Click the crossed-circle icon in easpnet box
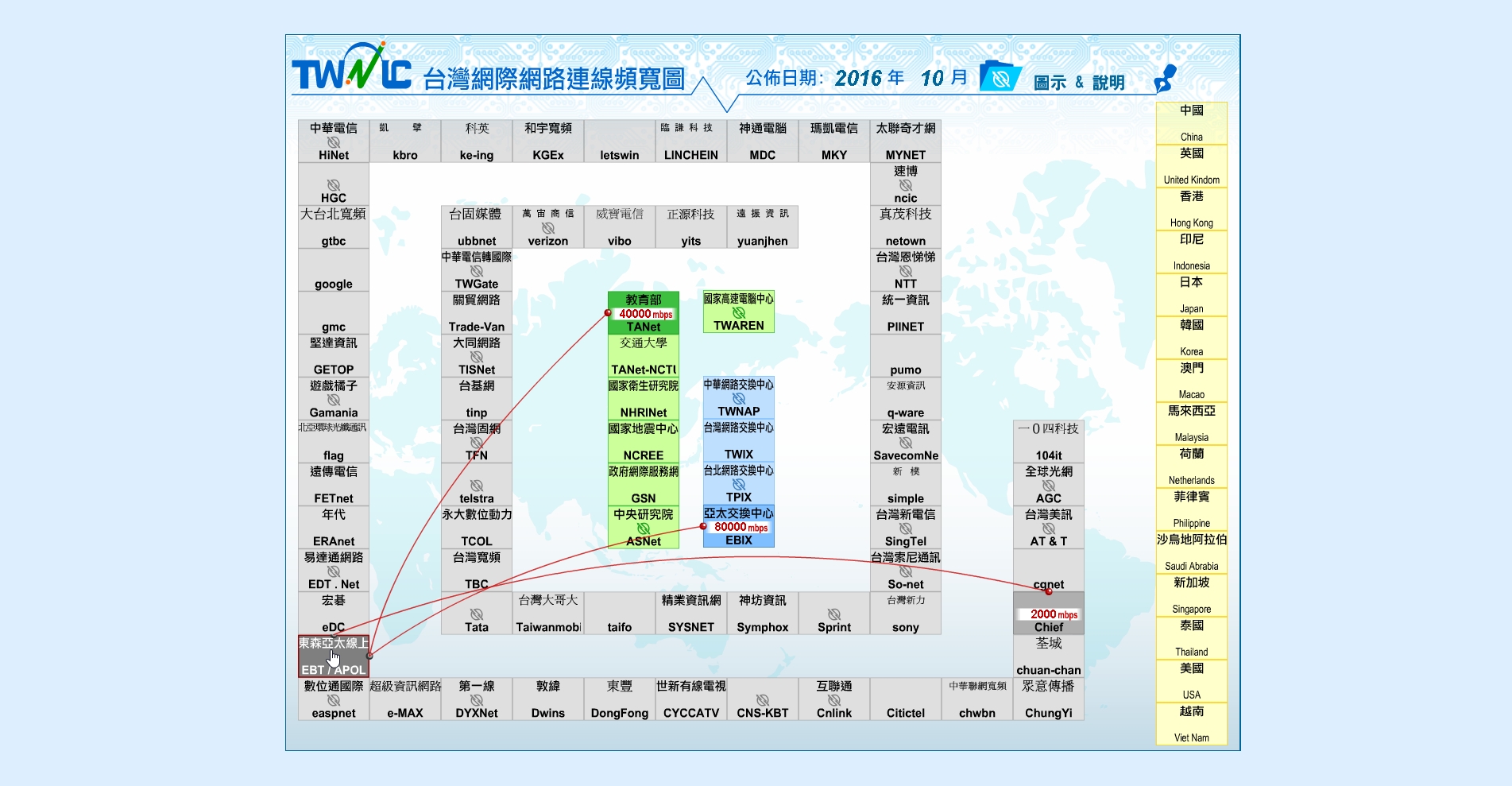1512x786 pixels. [334, 700]
